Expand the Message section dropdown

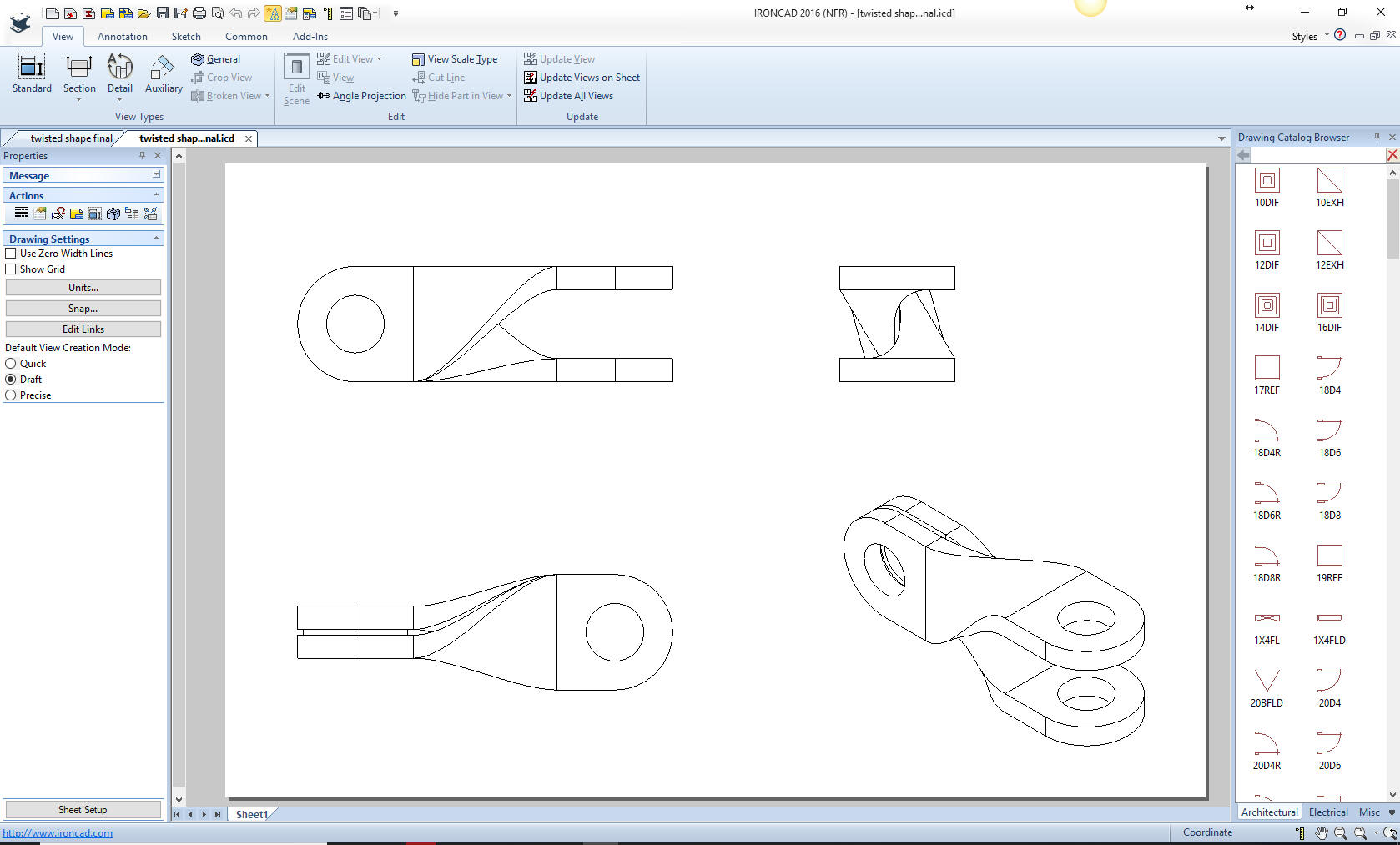[x=156, y=175]
